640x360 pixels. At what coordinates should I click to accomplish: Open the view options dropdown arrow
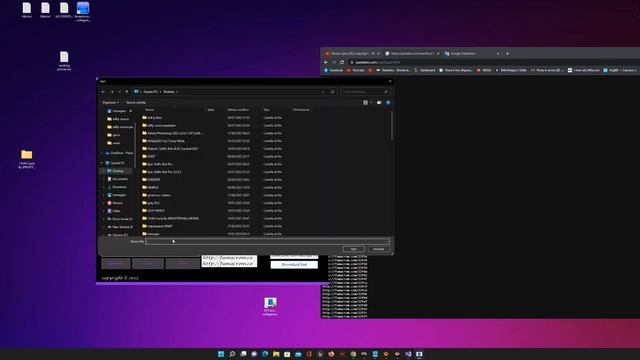click(x=371, y=102)
